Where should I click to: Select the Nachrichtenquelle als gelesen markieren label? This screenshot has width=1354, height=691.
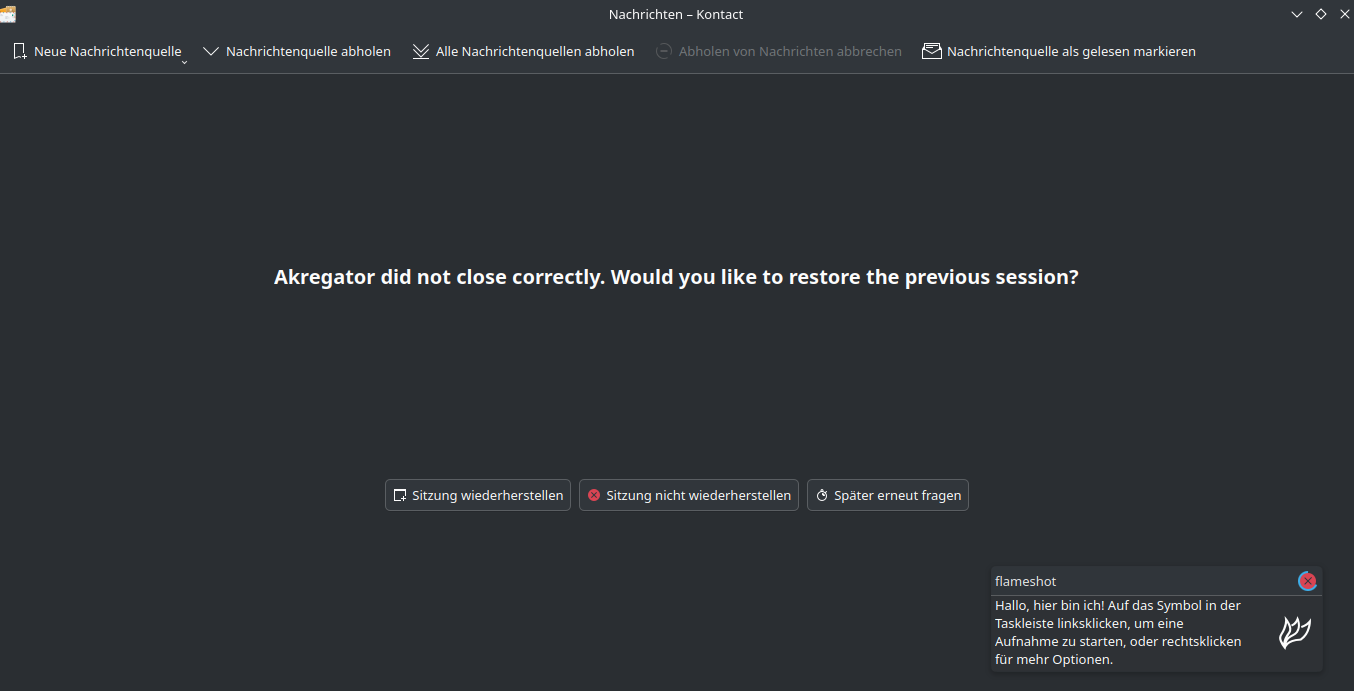[x=1071, y=51]
